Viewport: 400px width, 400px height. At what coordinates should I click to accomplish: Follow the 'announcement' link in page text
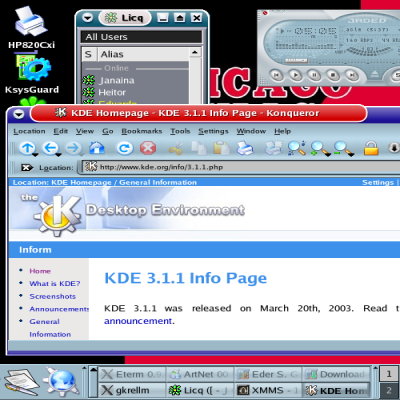pyautogui.click(x=138, y=321)
